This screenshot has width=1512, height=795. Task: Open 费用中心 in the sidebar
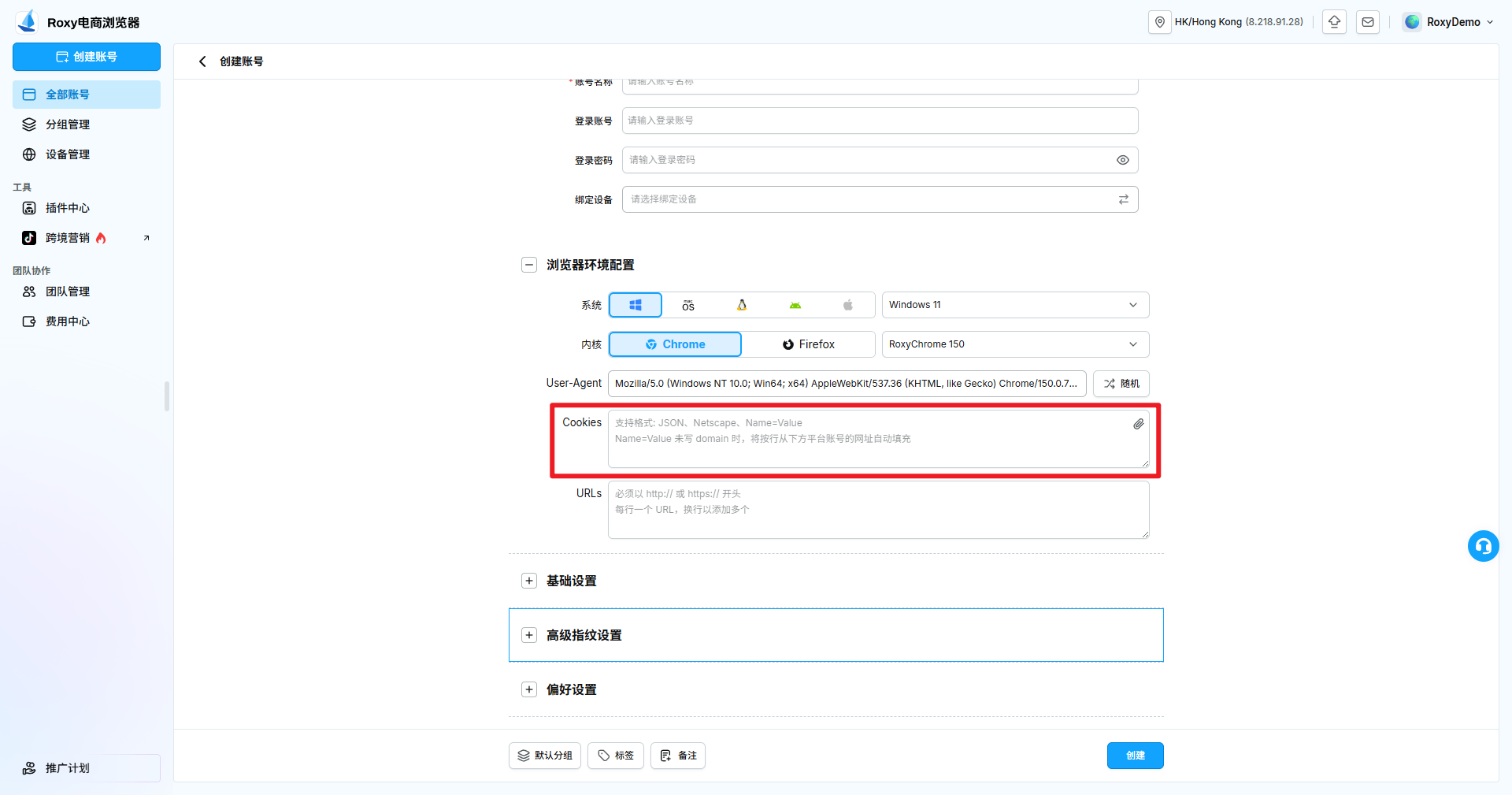[87, 321]
